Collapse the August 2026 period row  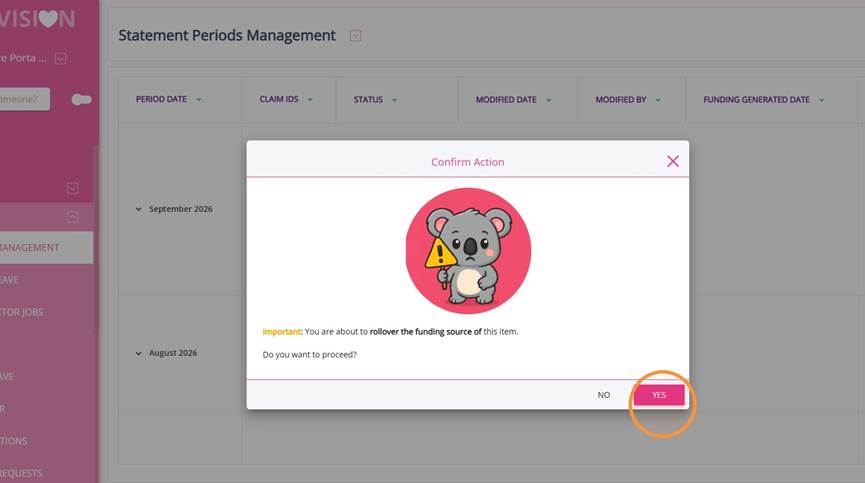point(138,353)
